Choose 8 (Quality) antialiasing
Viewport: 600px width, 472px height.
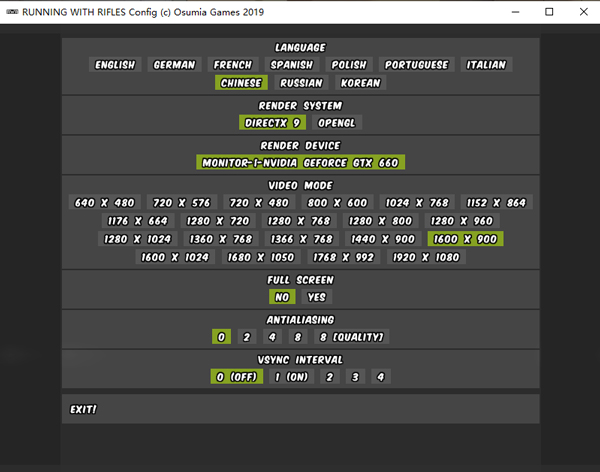[x=351, y=337]
